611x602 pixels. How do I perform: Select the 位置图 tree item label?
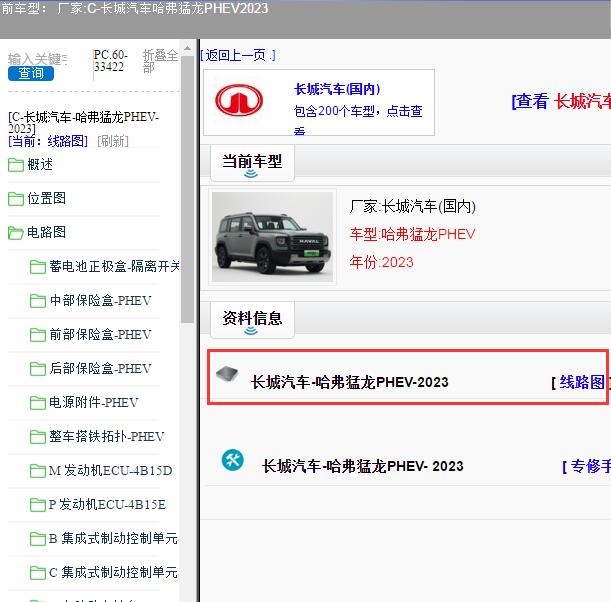point(46,198)
